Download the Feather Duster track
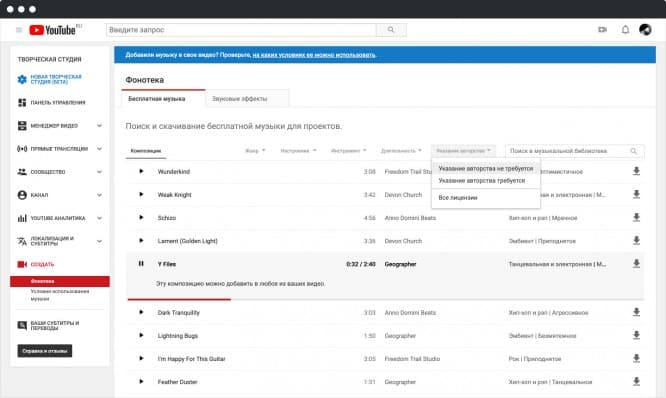The image size is (666, 398). (636, 381)
